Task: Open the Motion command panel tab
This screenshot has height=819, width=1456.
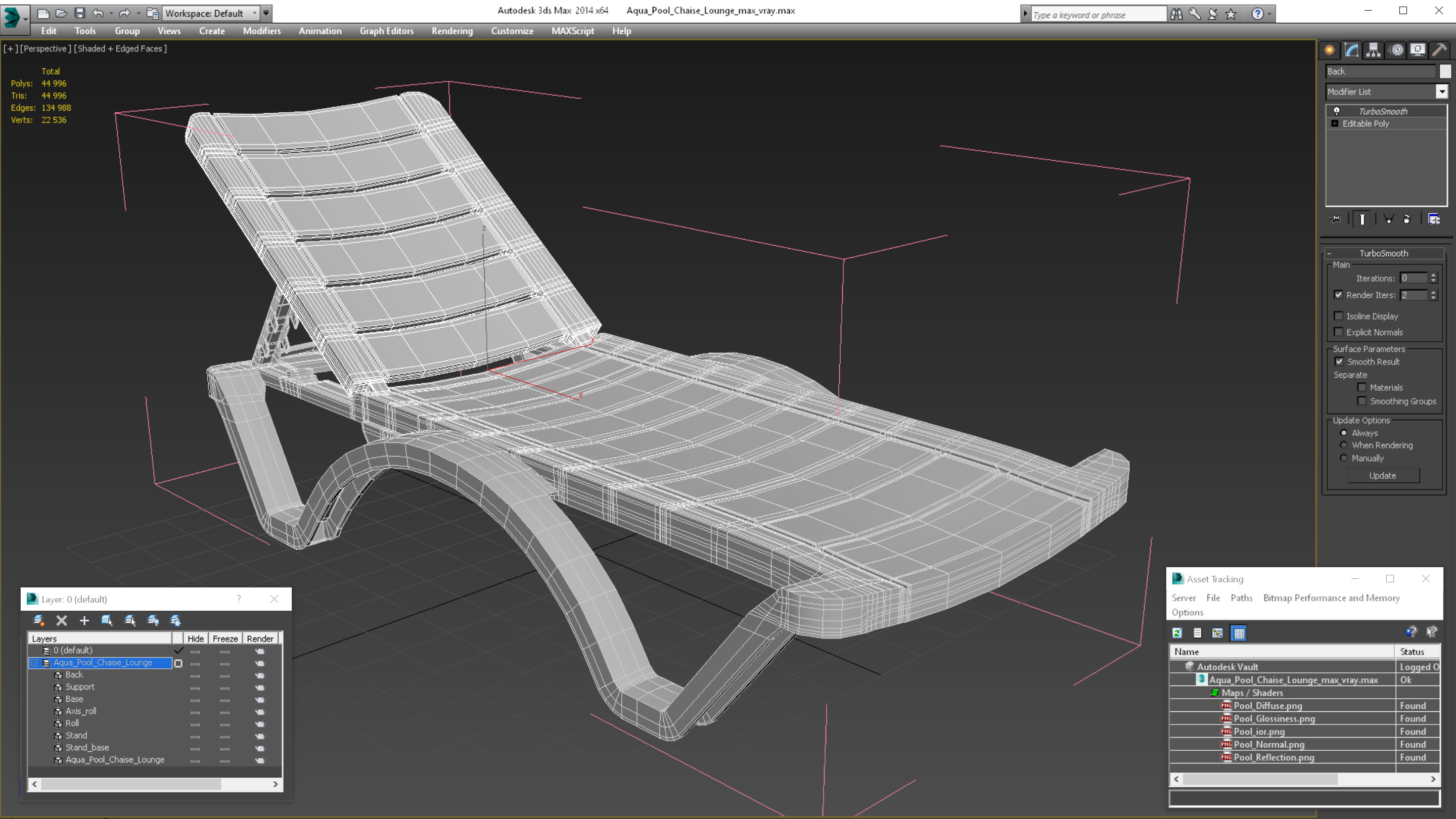Action: coord(1396,51)
